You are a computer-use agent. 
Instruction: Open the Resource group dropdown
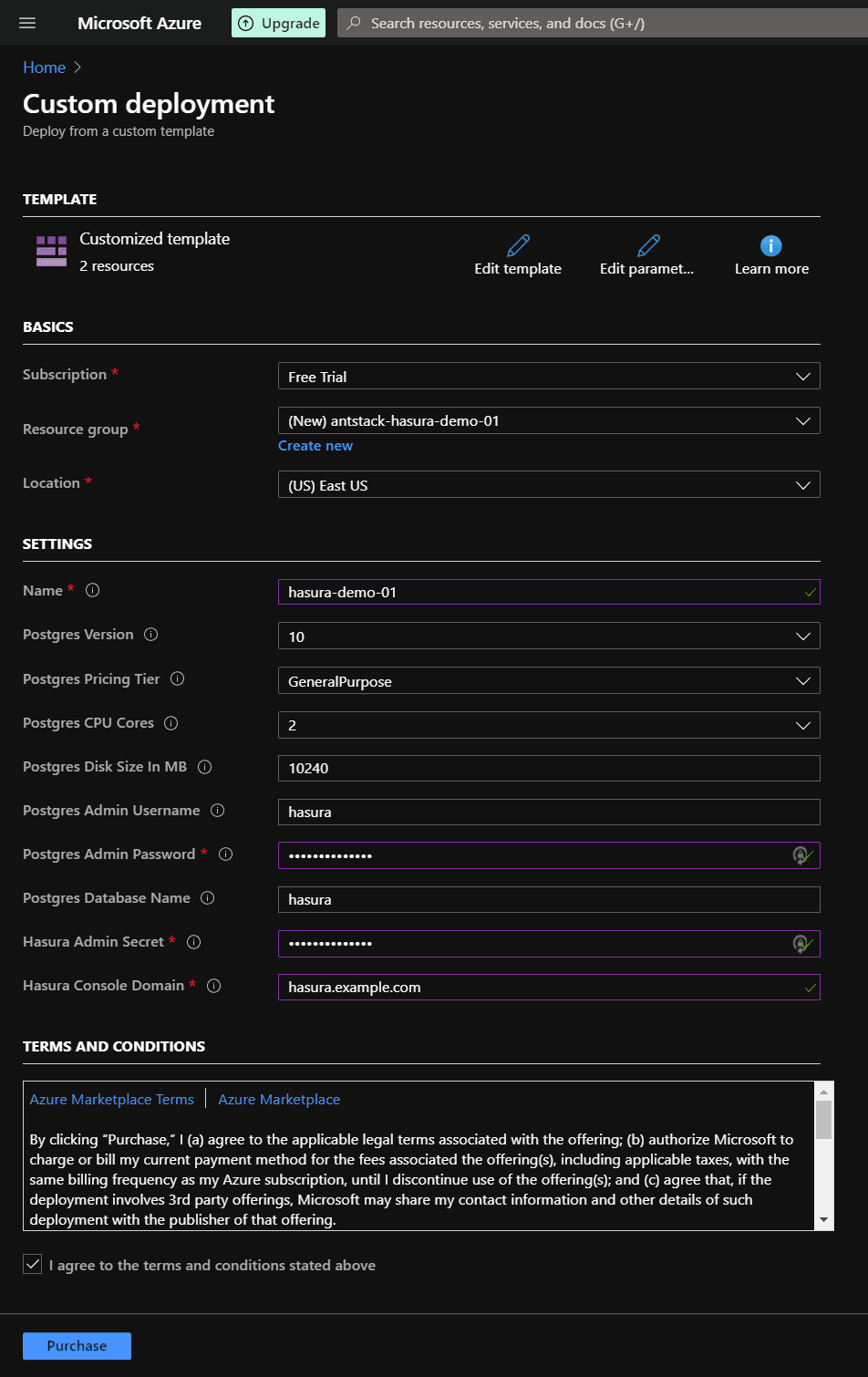pos(549,420)
